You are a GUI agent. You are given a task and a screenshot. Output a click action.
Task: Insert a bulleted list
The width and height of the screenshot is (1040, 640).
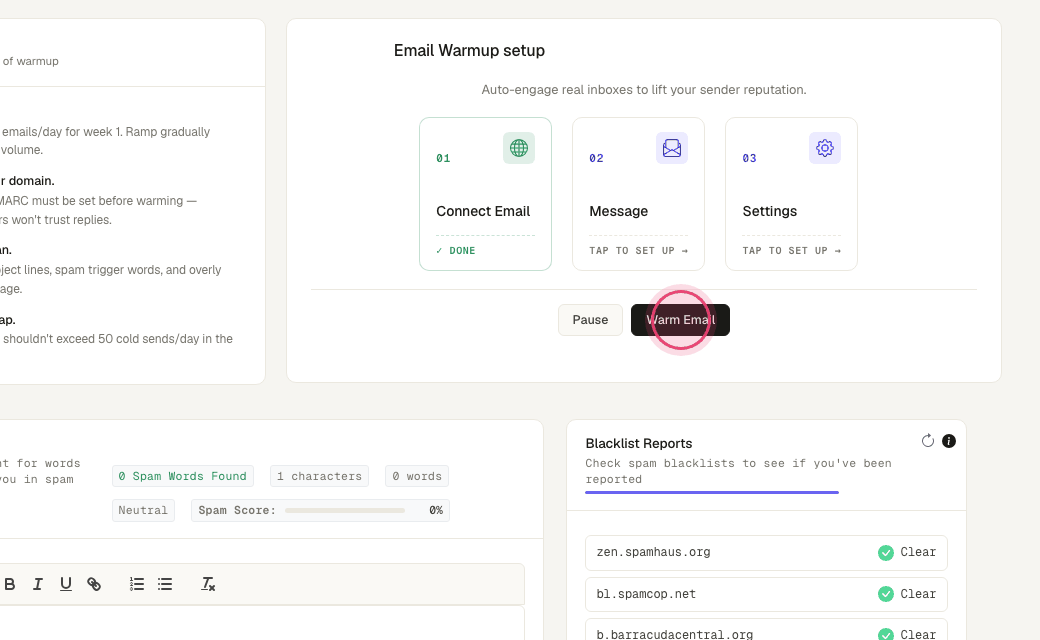(165, 584)
